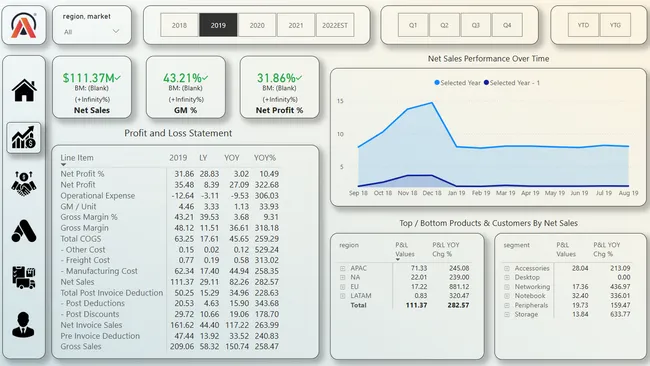Expand the EU region row

click(x=343, y=287)
